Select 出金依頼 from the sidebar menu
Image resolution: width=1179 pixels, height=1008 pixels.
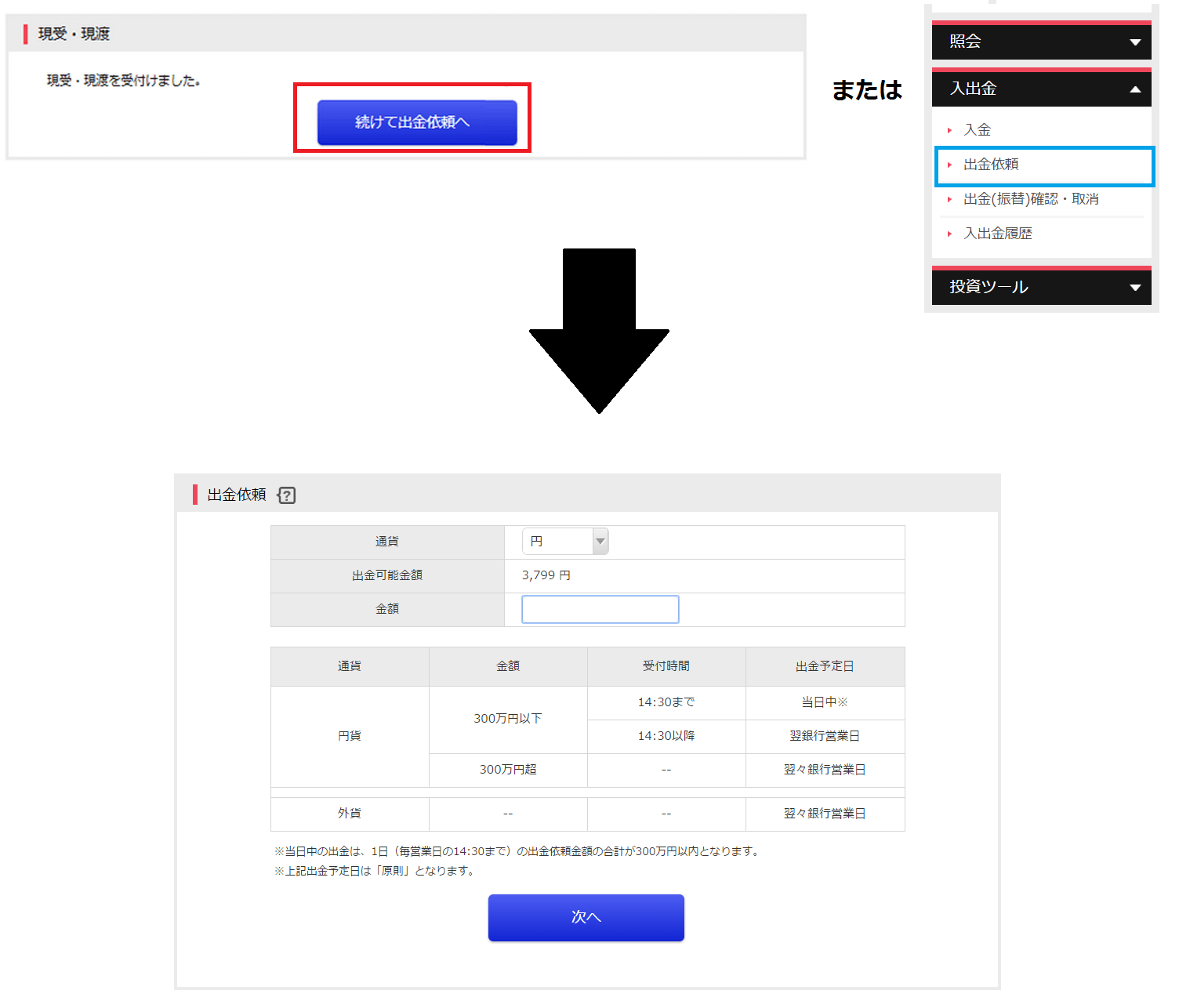point(991,165)
